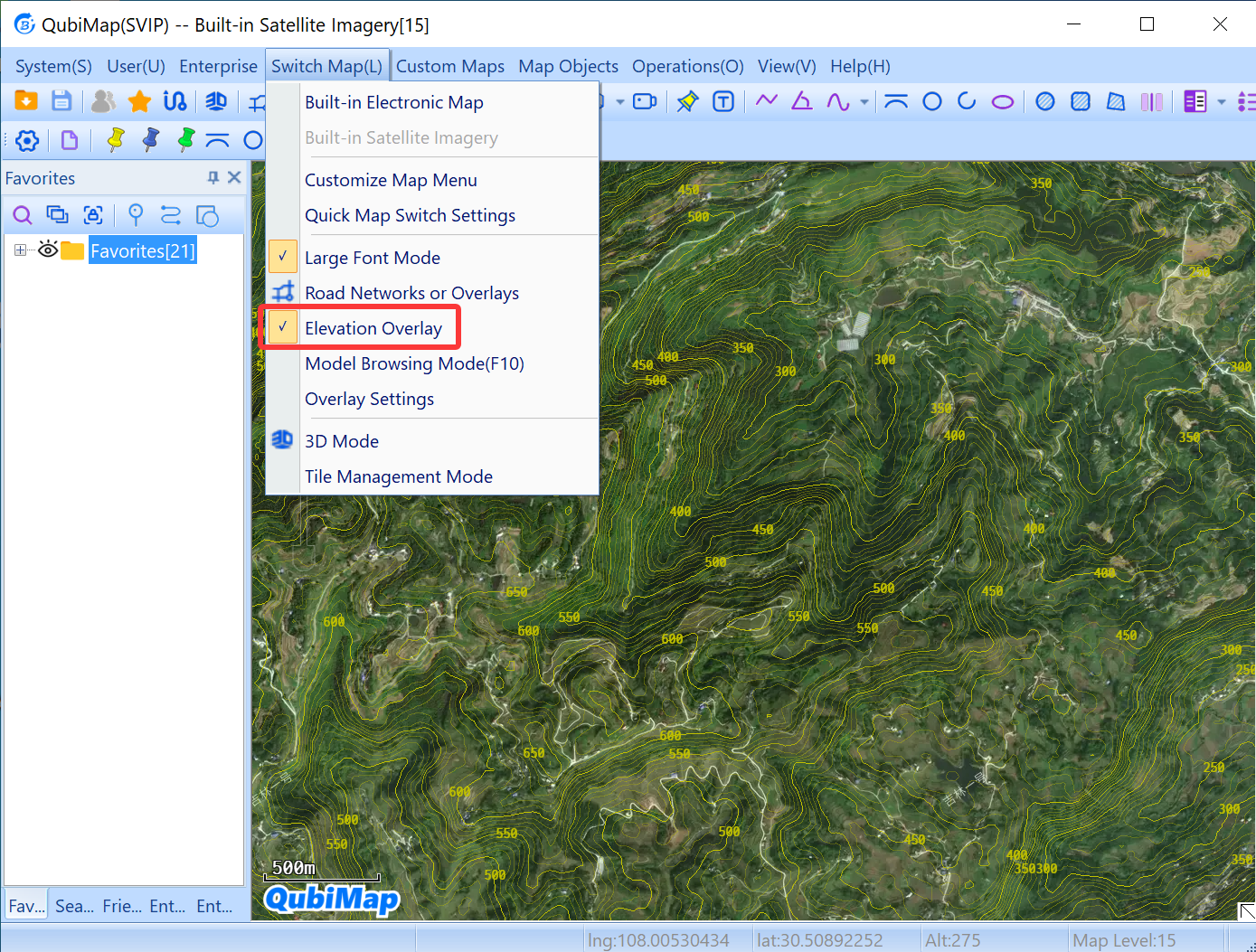Image resolution: width=1256 pixels, height=952 pixels.
Task: Search favorites with the magnifier icon
Action: pos(23,215)
